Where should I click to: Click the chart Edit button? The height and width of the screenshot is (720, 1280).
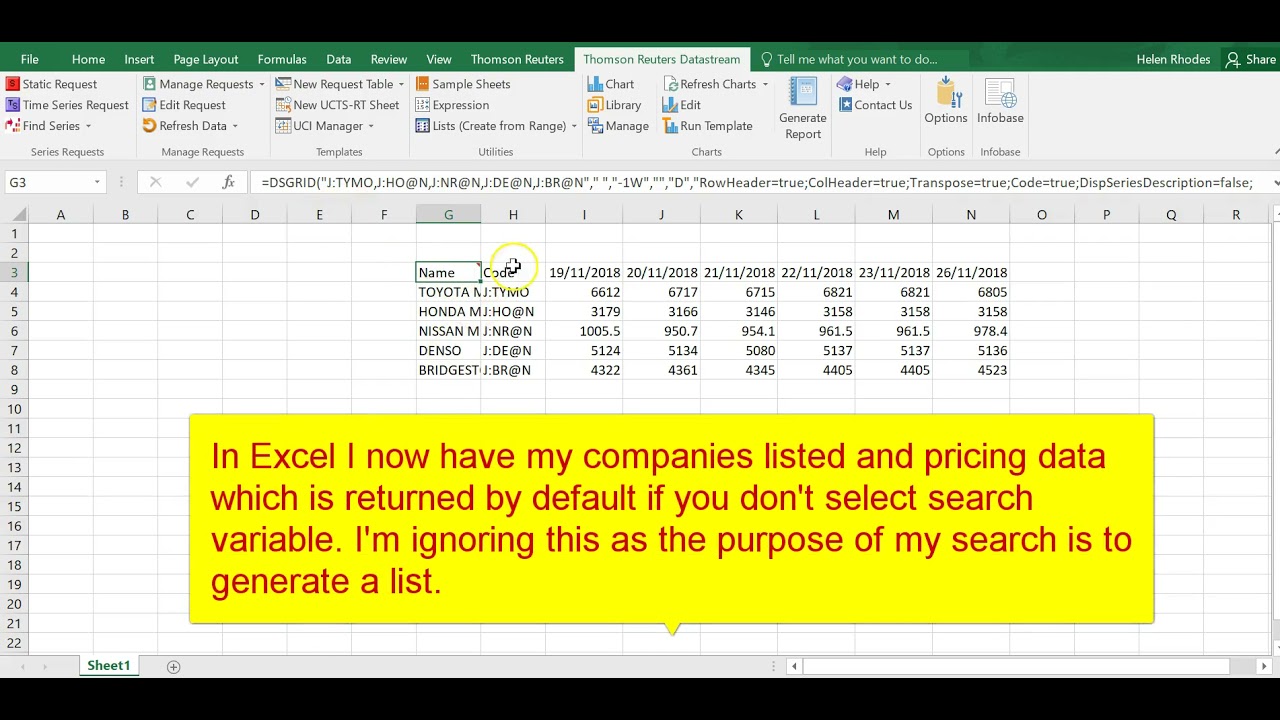(682, 105)
